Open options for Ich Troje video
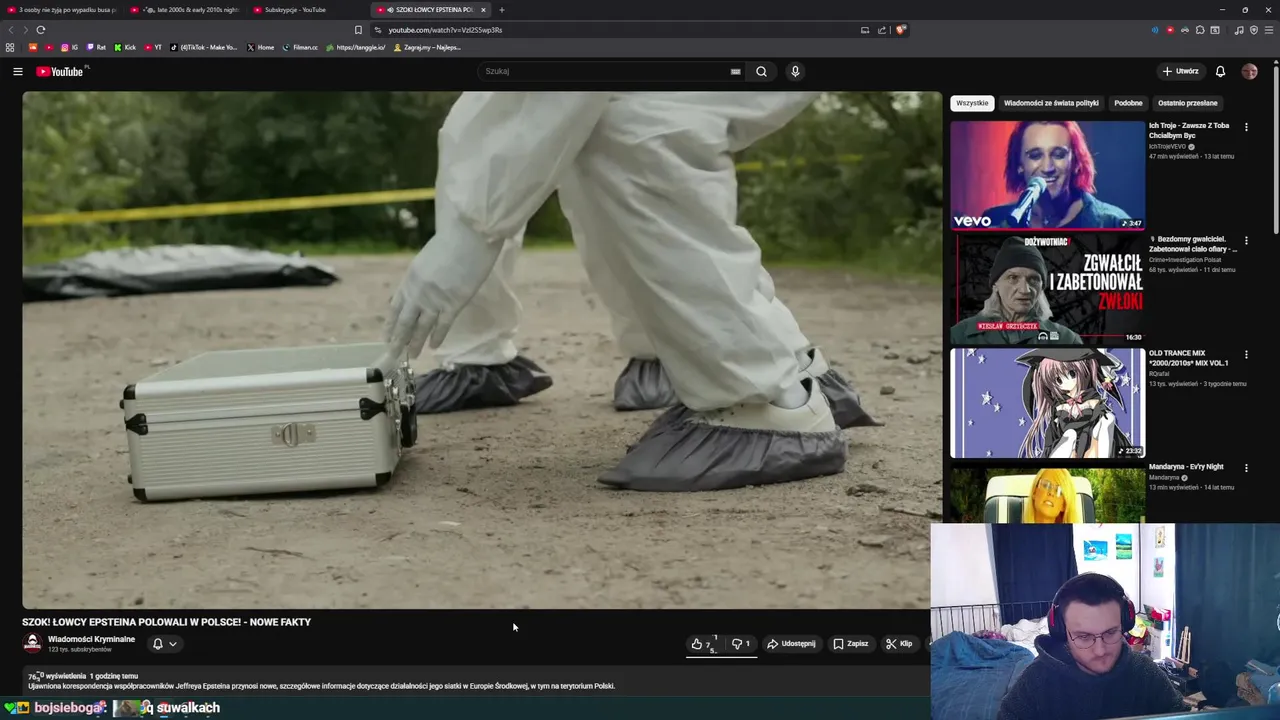This screenshot has height=720, width=1280. click(1246, 127)
